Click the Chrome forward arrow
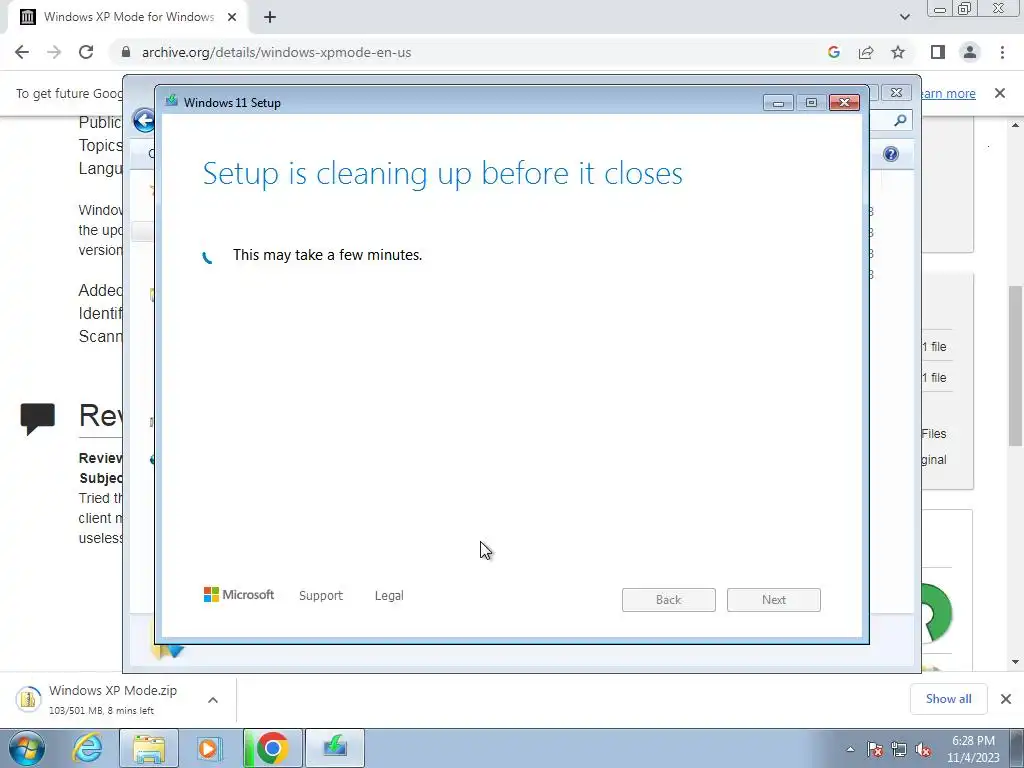 tap(54, 52)
